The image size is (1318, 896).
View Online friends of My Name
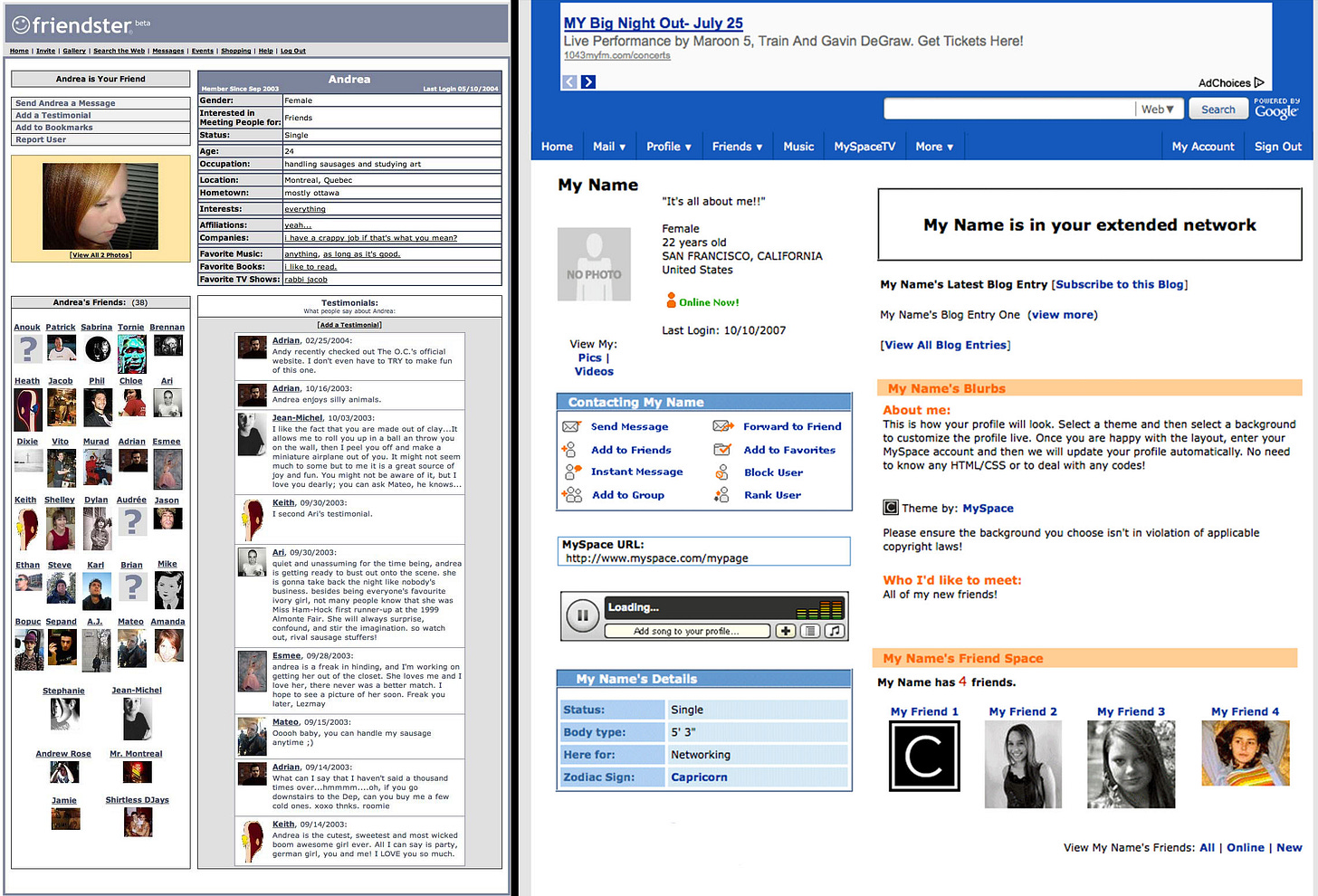point(1246,847)
